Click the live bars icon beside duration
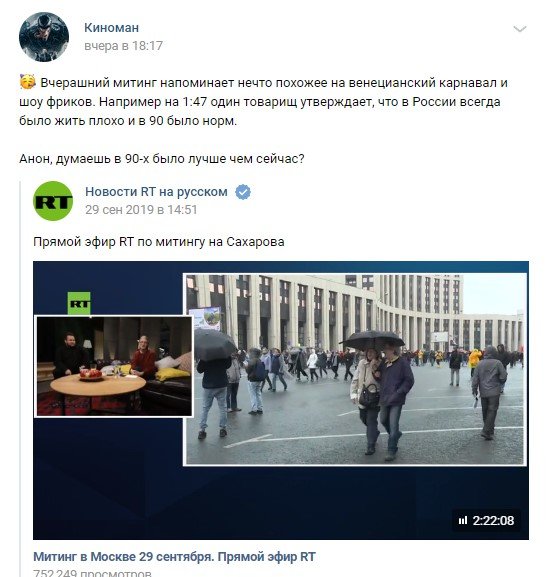 [463, 521]
